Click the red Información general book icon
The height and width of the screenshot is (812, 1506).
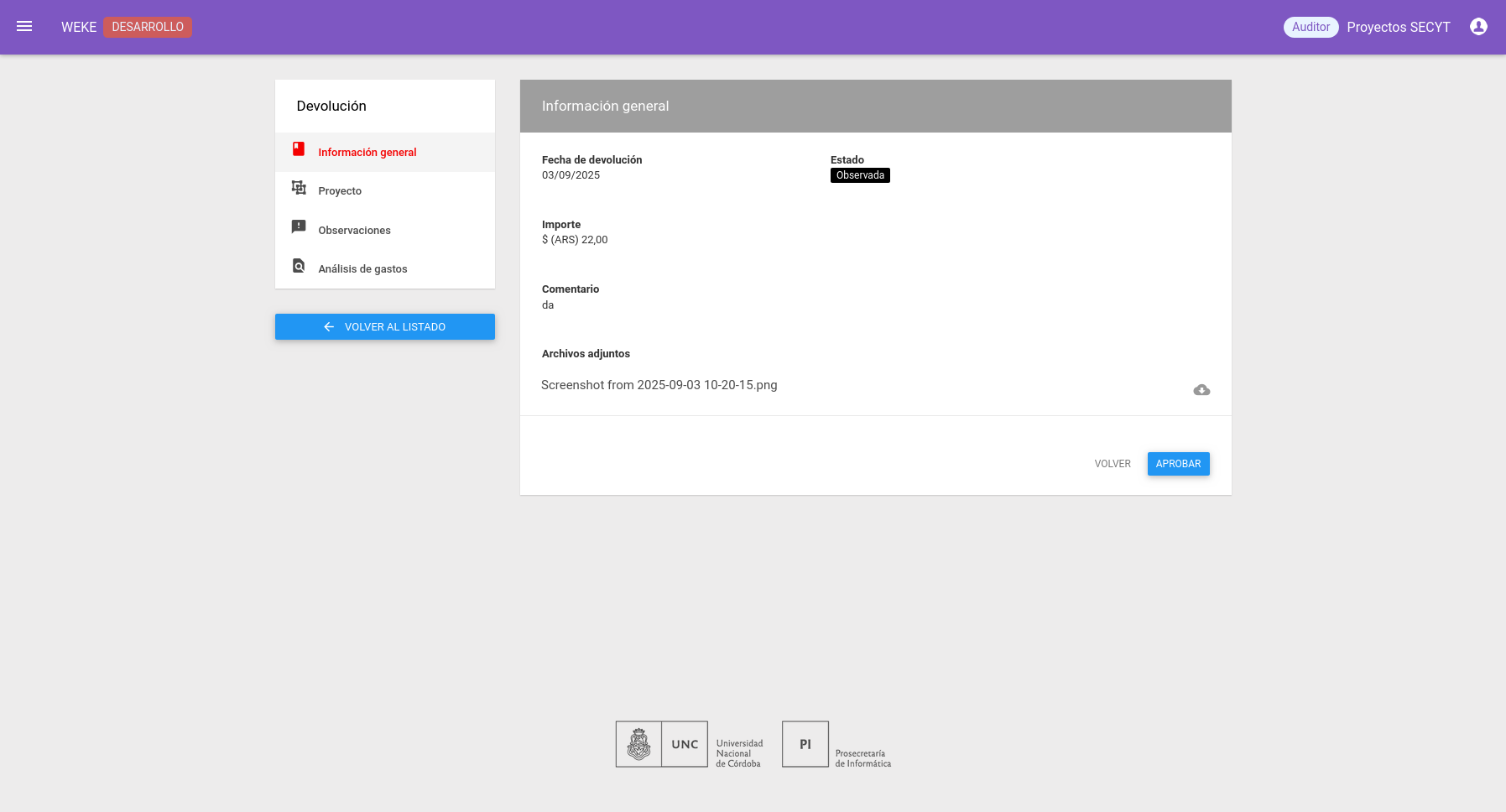[x=299, y=149]
